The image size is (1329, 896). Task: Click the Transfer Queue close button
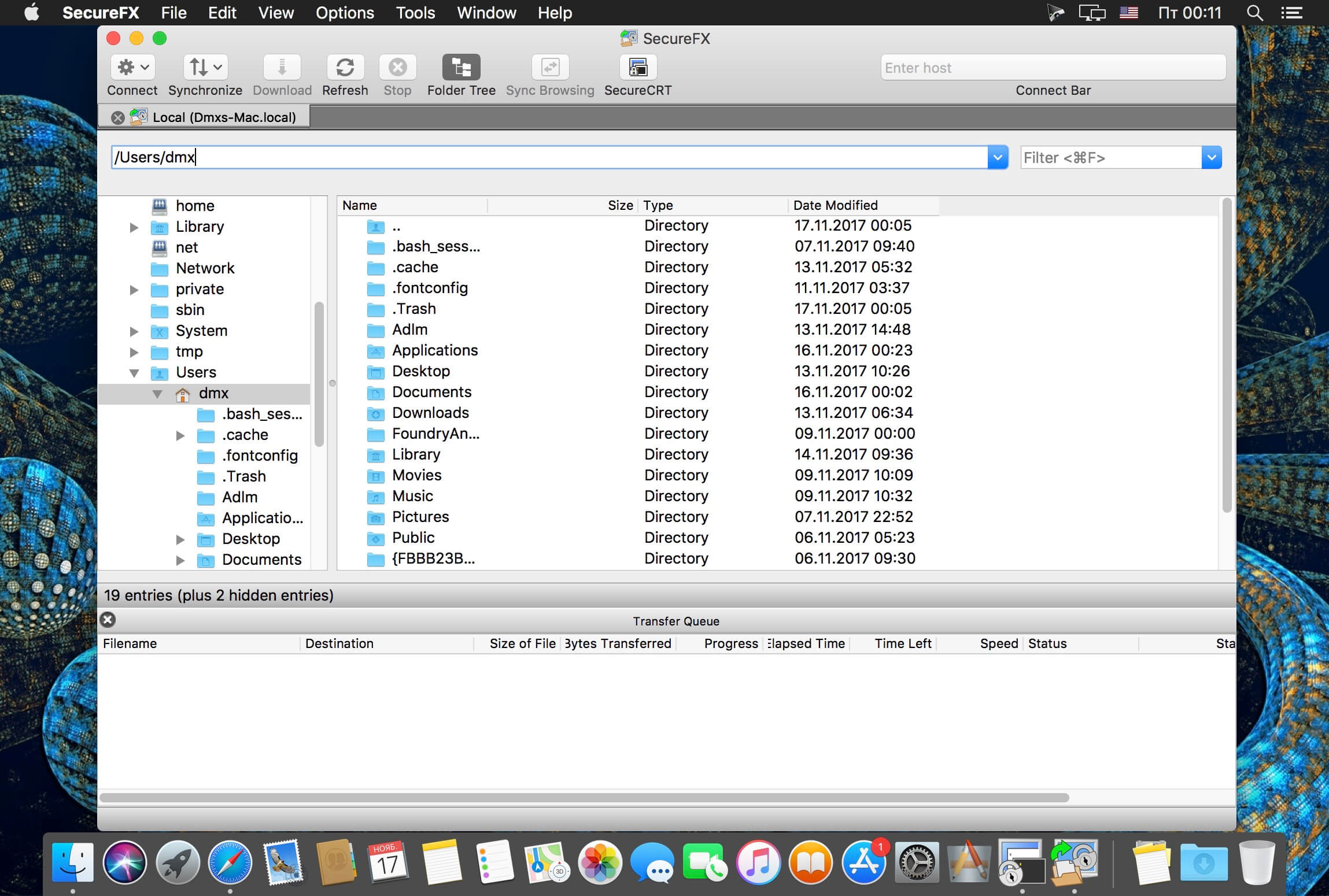[x=108, y=618]
